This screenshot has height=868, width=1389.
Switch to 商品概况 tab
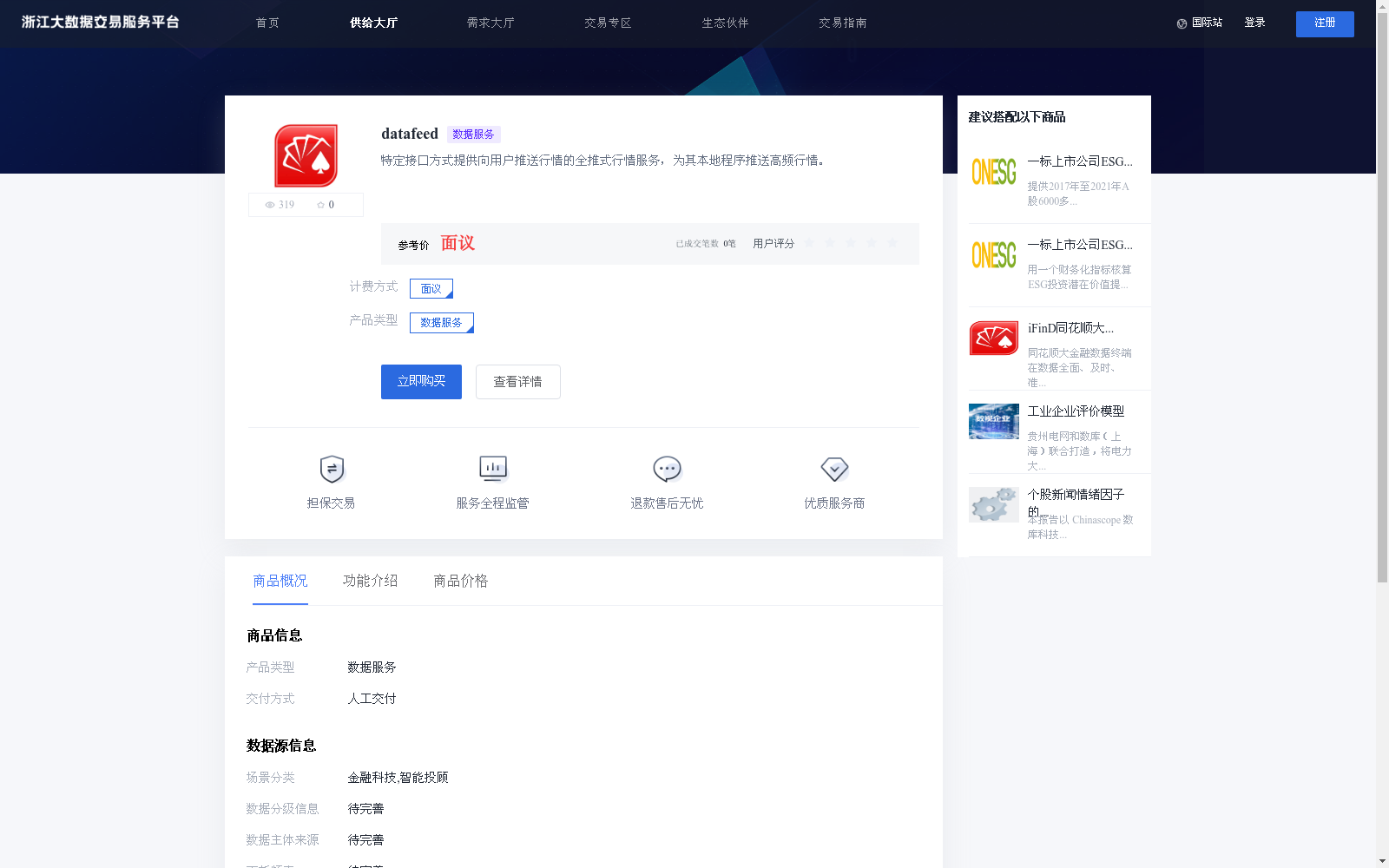[280, 581]
